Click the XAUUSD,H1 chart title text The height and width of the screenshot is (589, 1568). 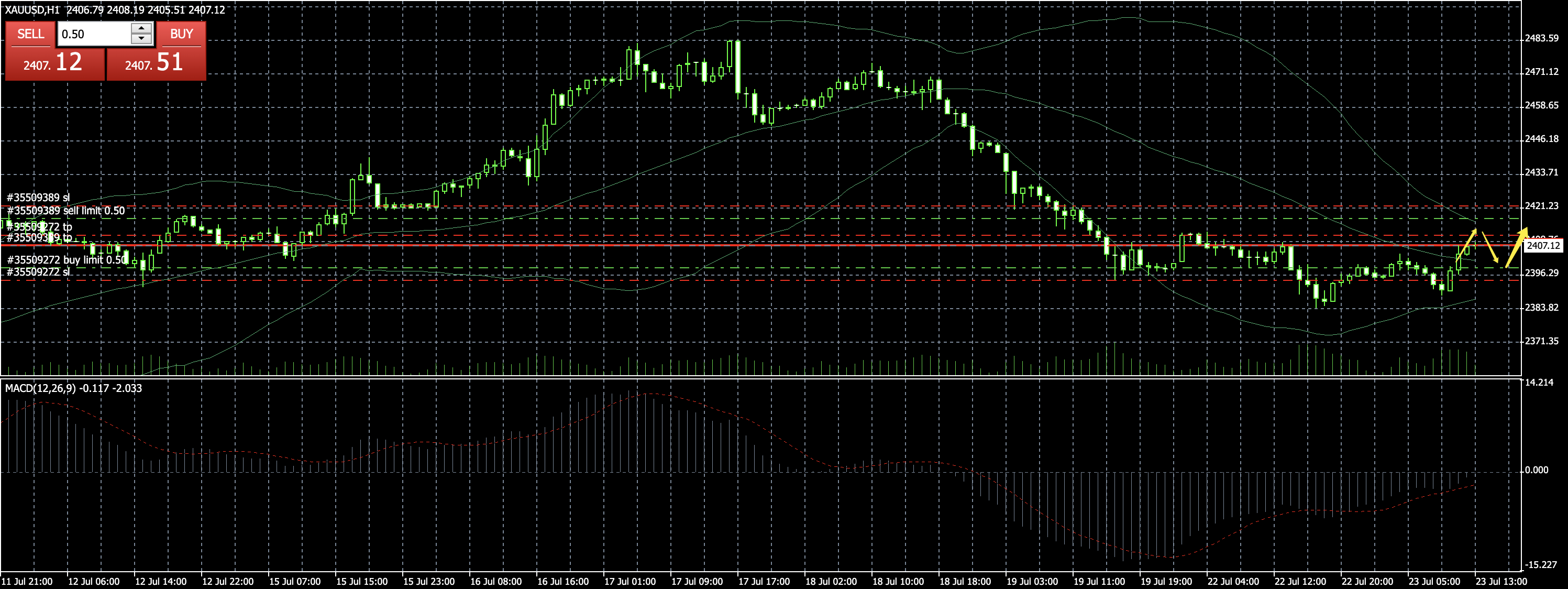[x=32, y=10]
